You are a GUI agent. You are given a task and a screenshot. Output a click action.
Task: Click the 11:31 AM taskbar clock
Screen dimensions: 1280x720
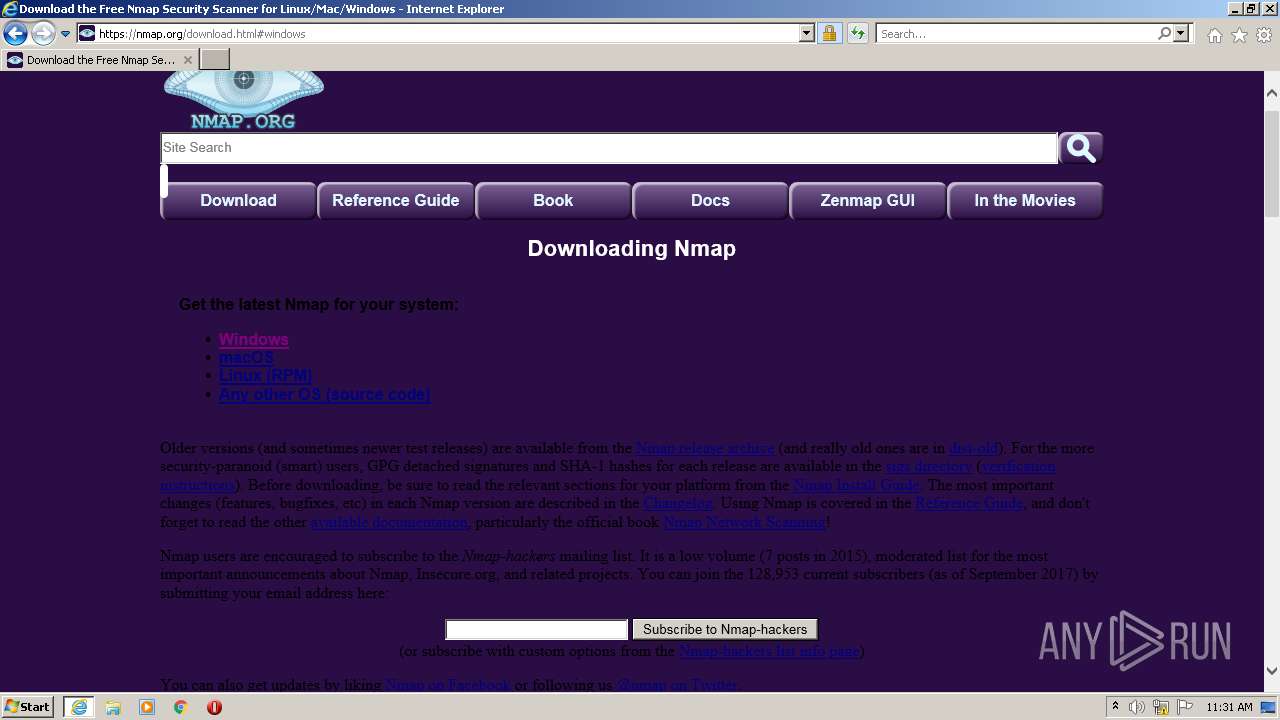point(1229,707)
